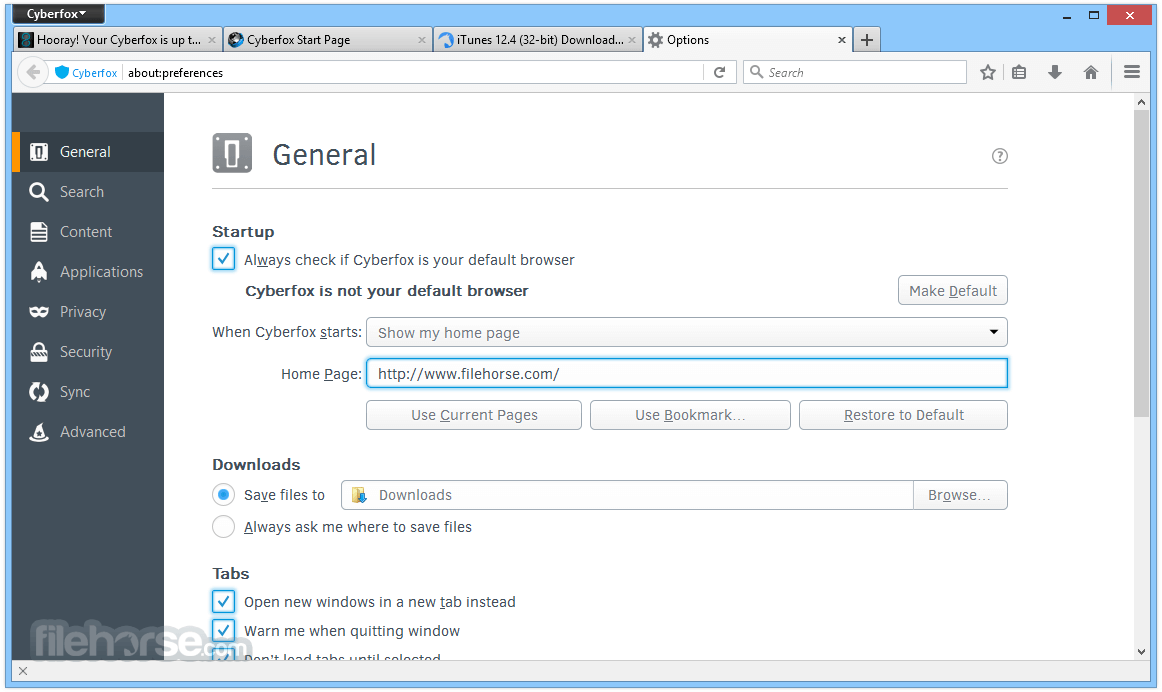Click Use Current Pages button
Viewport: 1162px width, 692px height.
(474, 415)
